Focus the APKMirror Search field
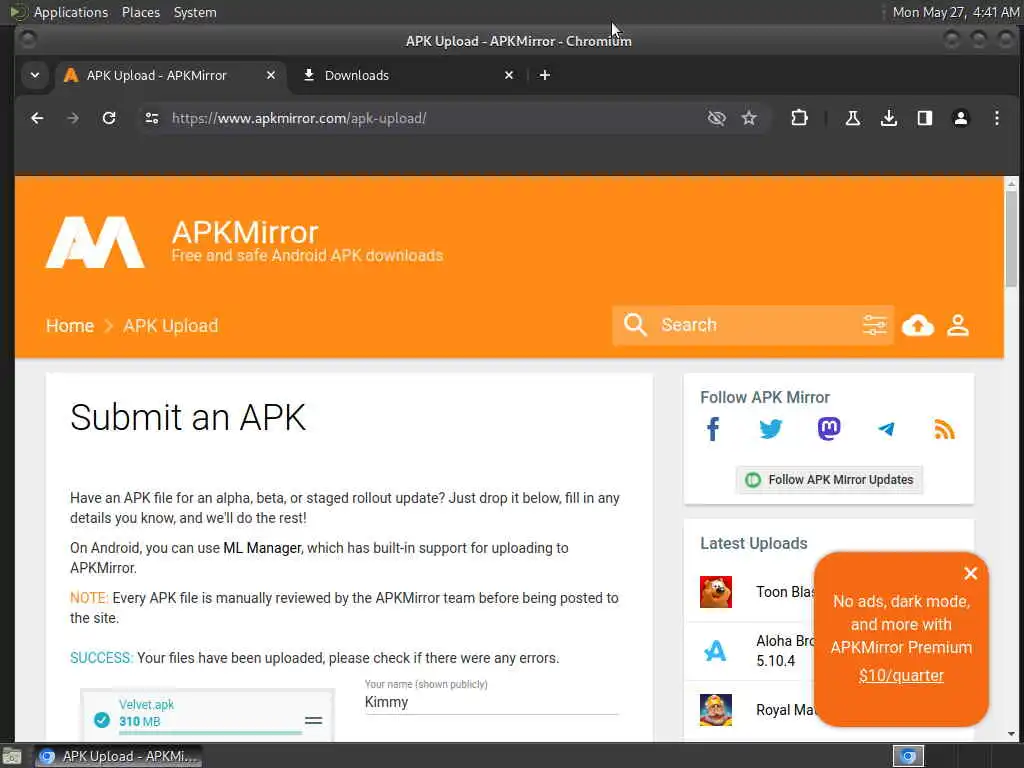Image resolution: width=1024 pixels, height=768 pixels. point(754,325)
